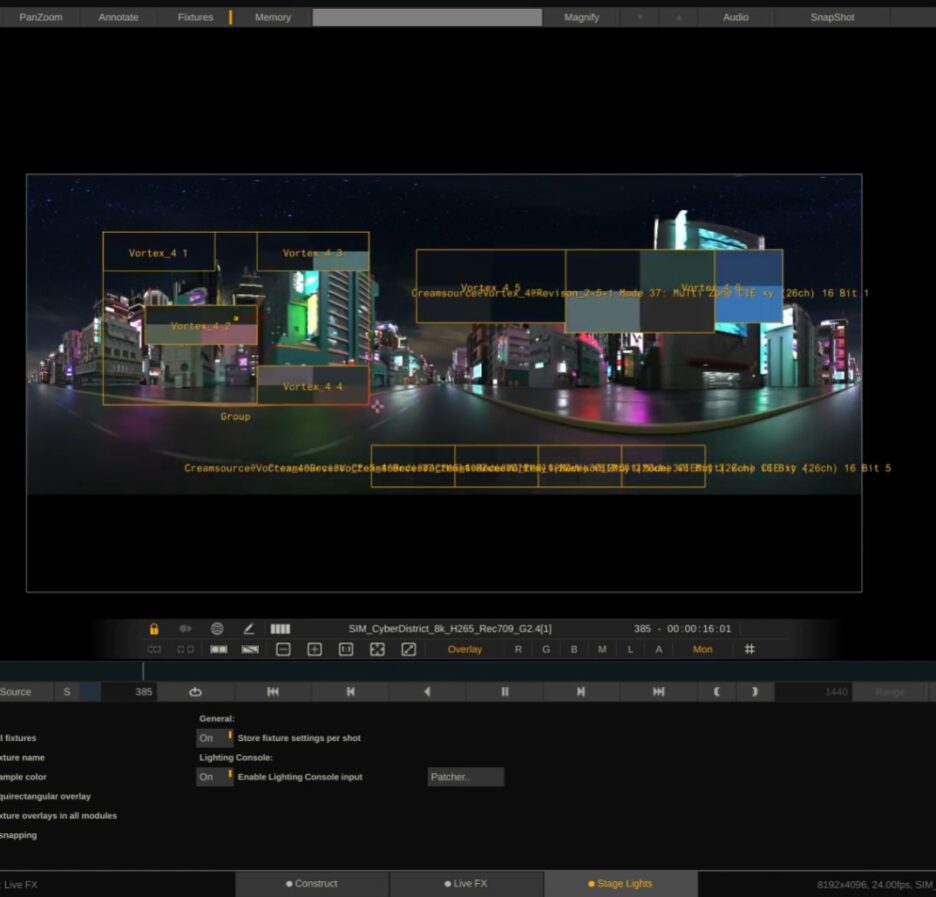Toggle Enable Lighting Console input
This screenshot has width=936, height=897.
pos(214,777)
